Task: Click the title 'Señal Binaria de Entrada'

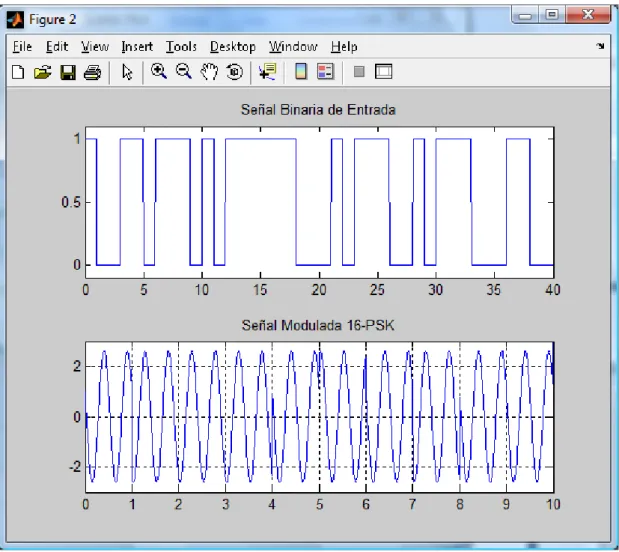Action: [x=318, y=110]
